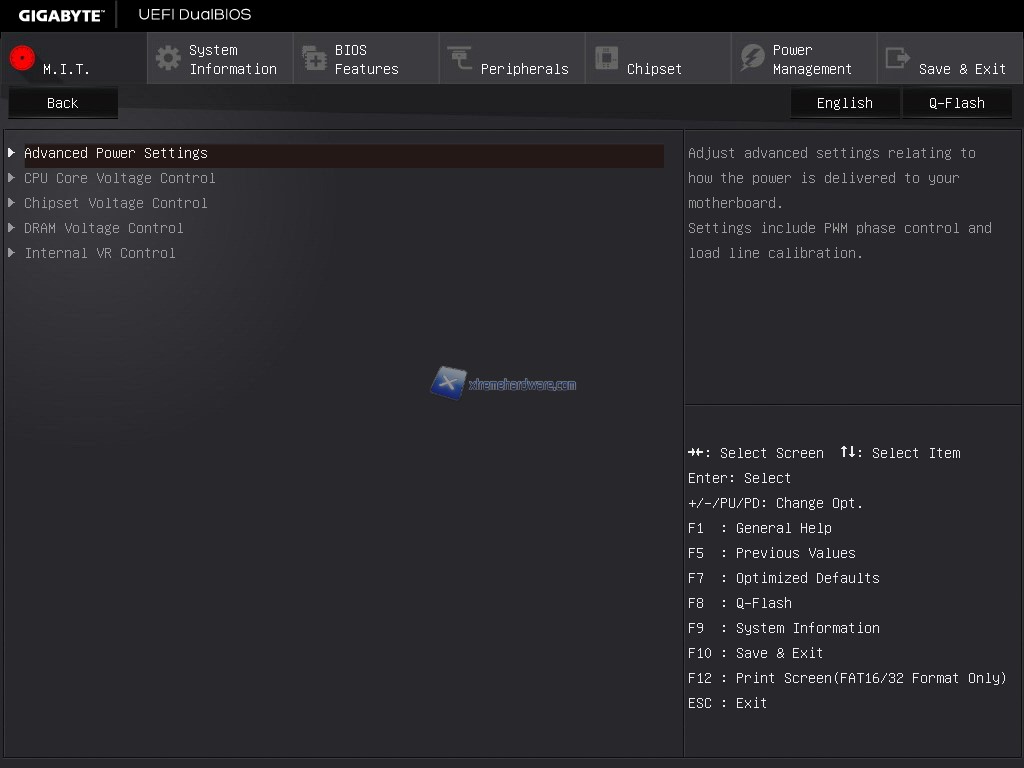
Task: Click the Power Management lightning icon
Action: [752, 58]
